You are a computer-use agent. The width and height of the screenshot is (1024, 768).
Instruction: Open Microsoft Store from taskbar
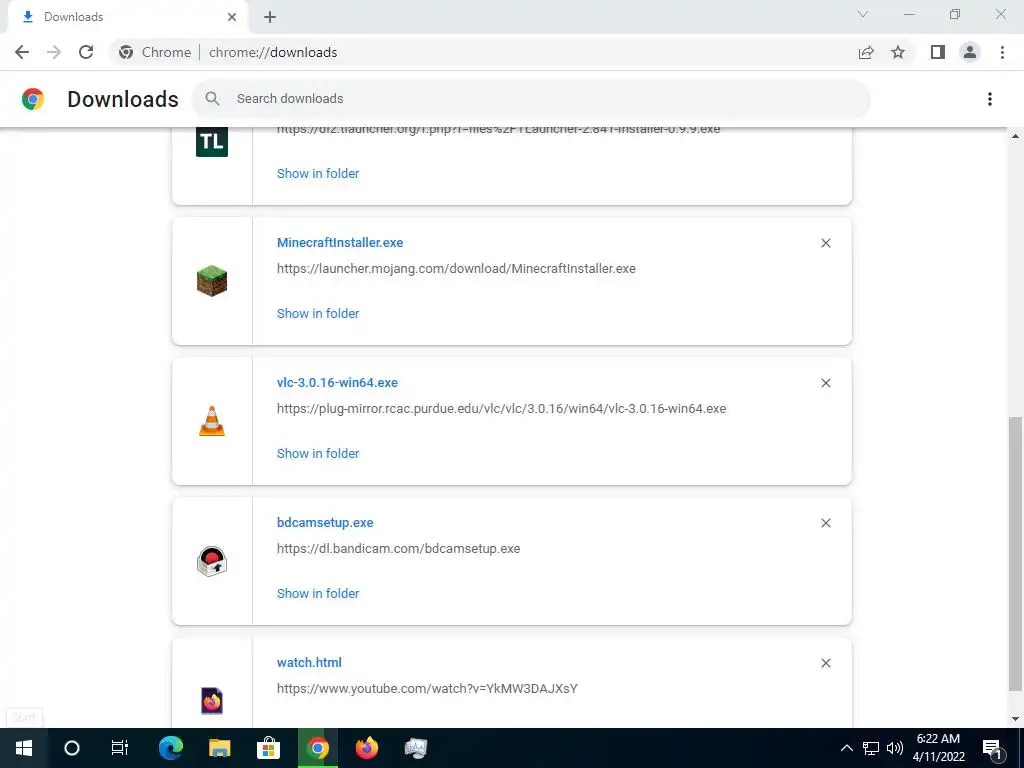coord(268,748)
